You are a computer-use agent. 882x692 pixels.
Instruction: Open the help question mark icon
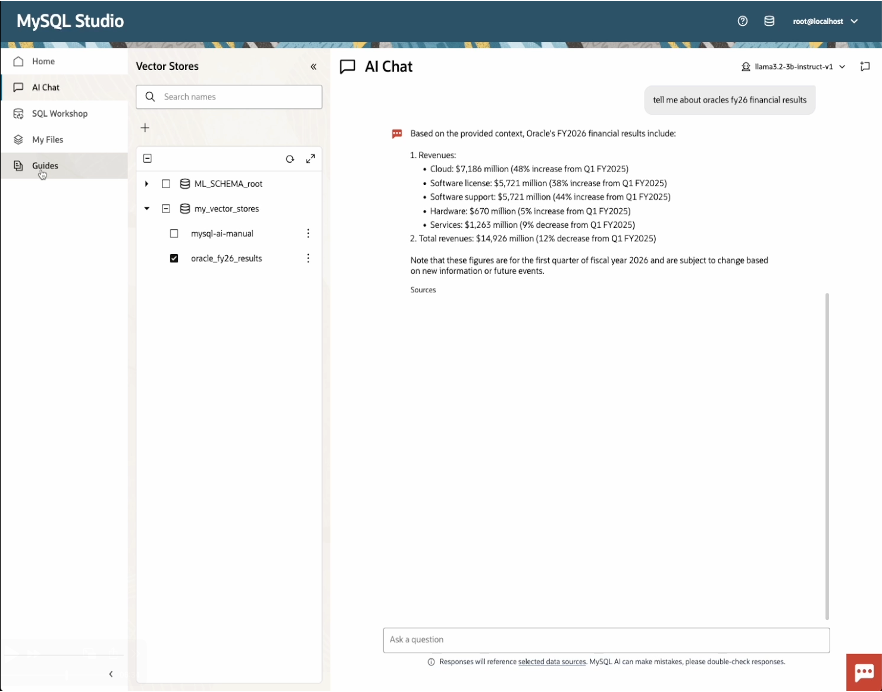click(742, 21)
